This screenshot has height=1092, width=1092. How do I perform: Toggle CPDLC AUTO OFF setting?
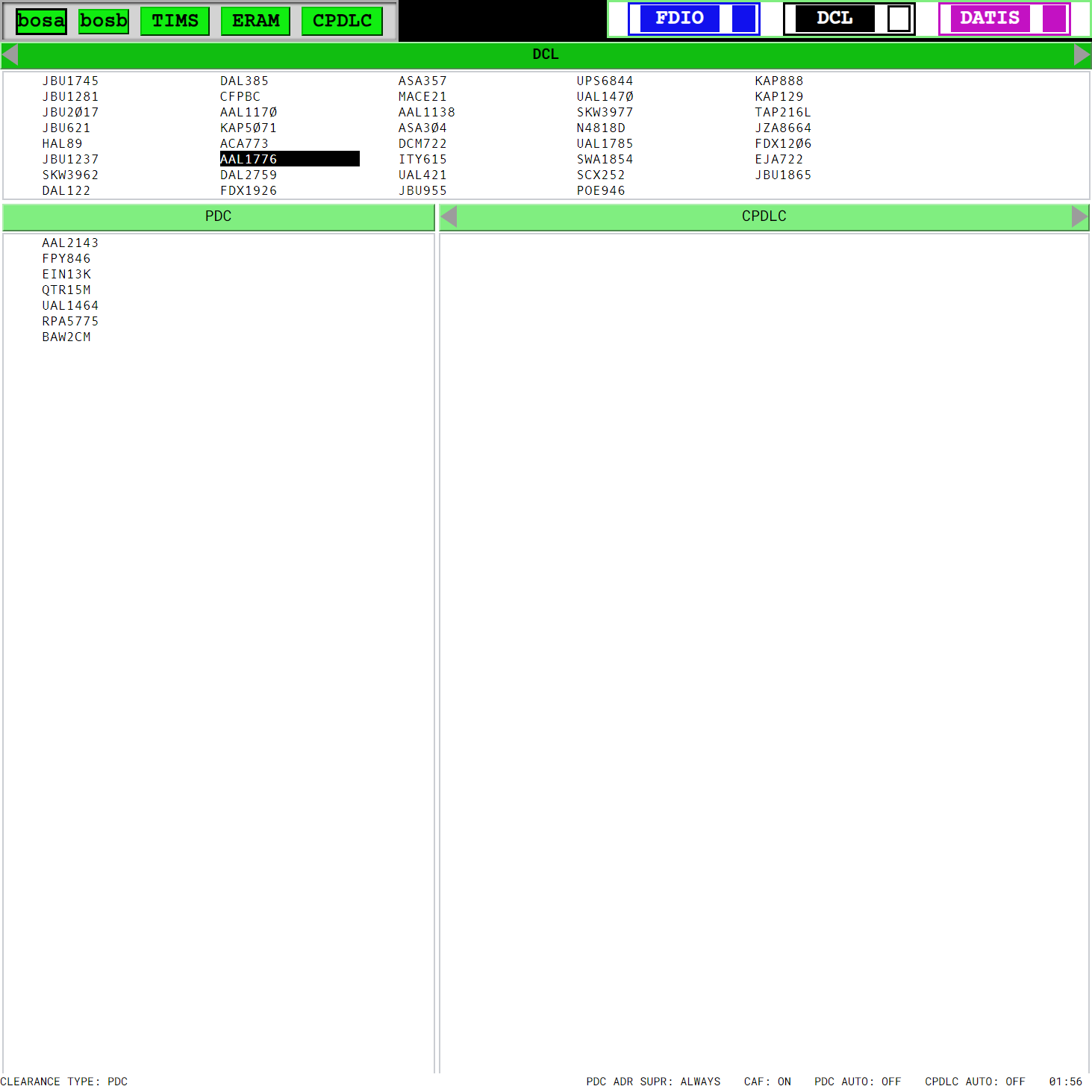point(975,1082)
